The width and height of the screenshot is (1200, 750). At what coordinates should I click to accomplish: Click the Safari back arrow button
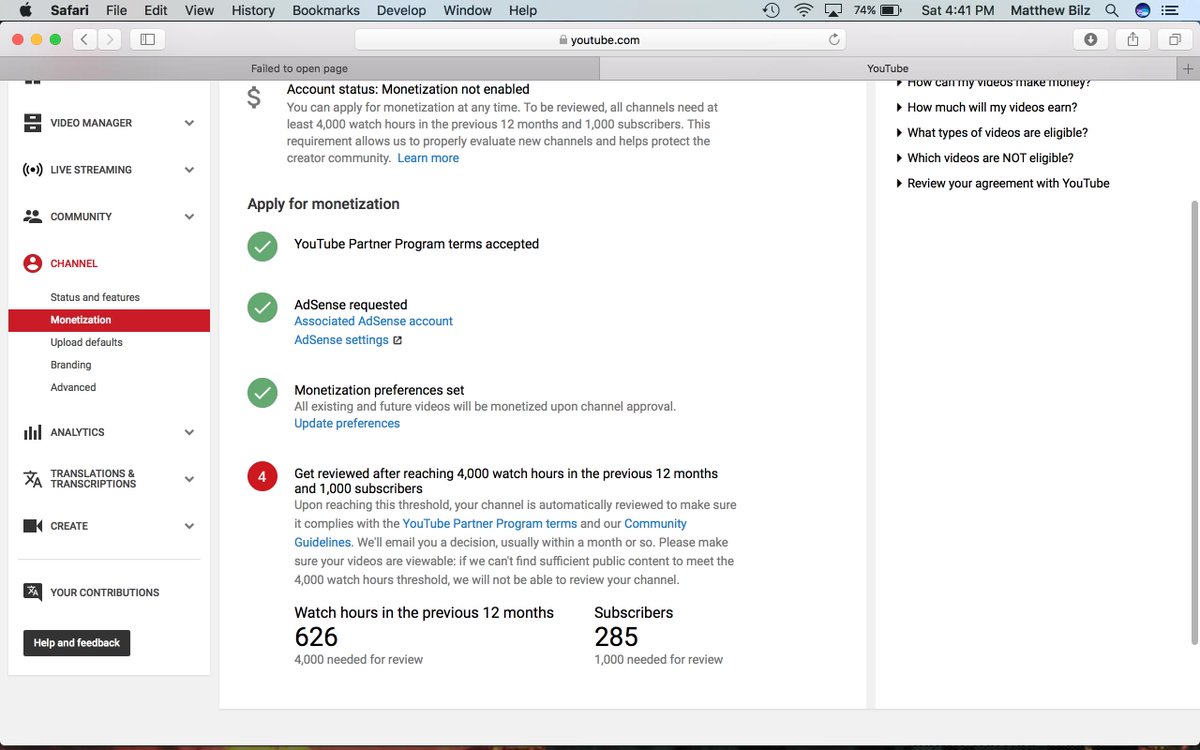[x=85, y=39]
